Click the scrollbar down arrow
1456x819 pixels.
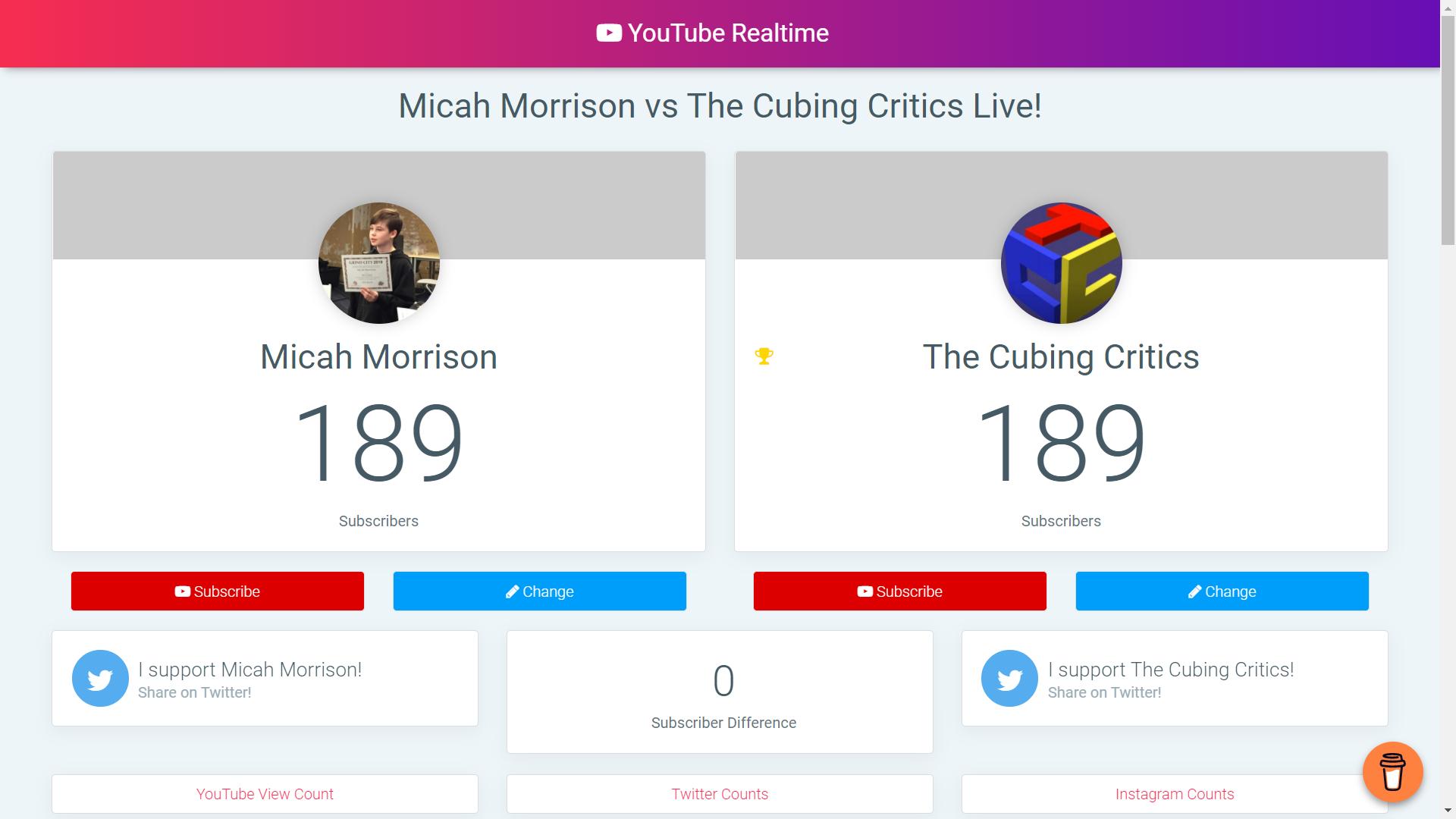(x=1448, y=811)
